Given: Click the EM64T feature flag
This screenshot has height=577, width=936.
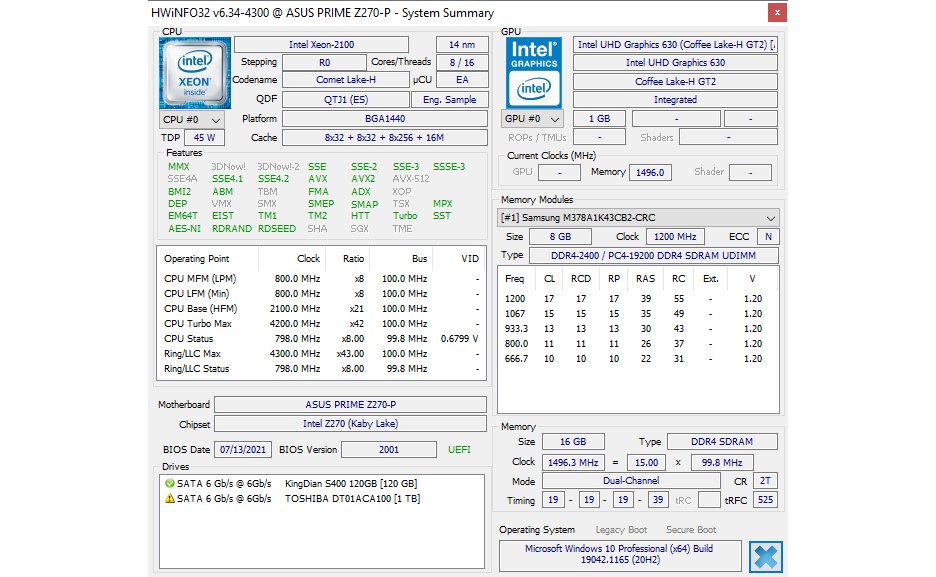Looking at the screenshot, I should 183,216.
